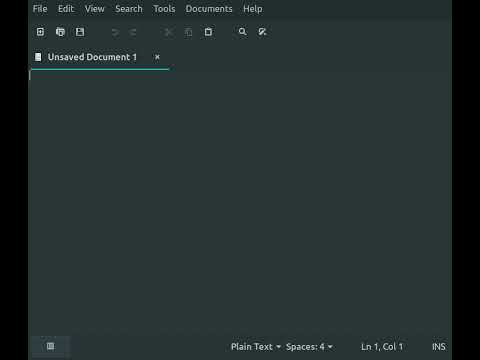Open the Plain Text language dropdown
This screenshot has width=480, height=360.
[256, 347]
